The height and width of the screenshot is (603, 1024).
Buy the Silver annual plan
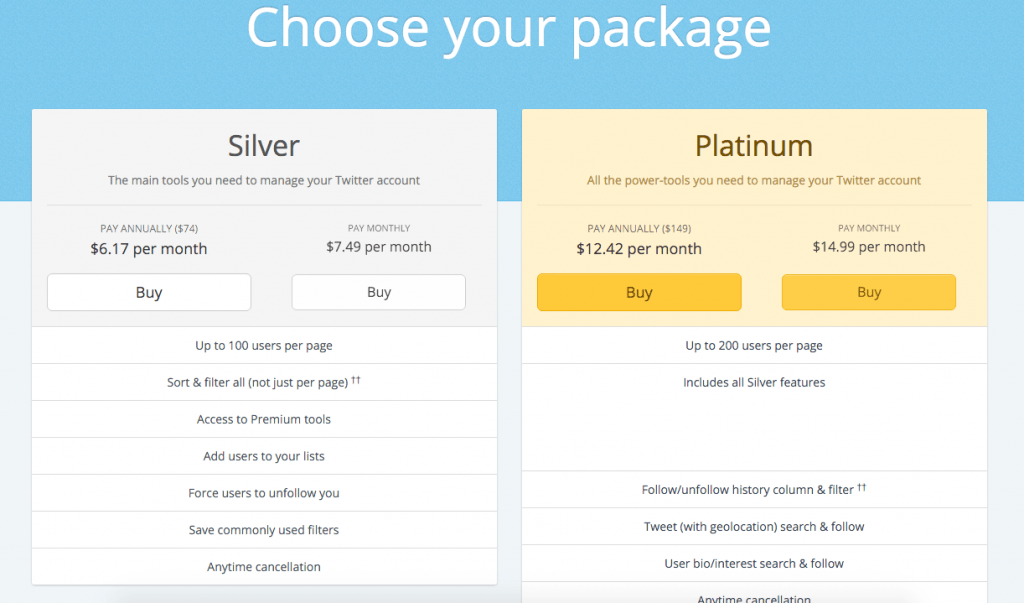point(149,292)
